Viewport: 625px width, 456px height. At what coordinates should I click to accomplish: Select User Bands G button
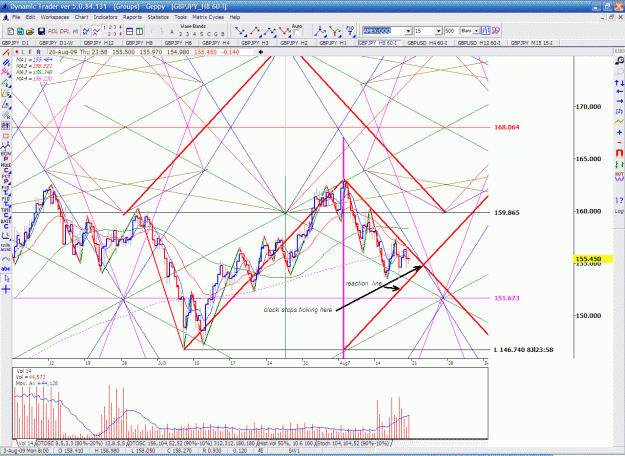coord(216,34)
